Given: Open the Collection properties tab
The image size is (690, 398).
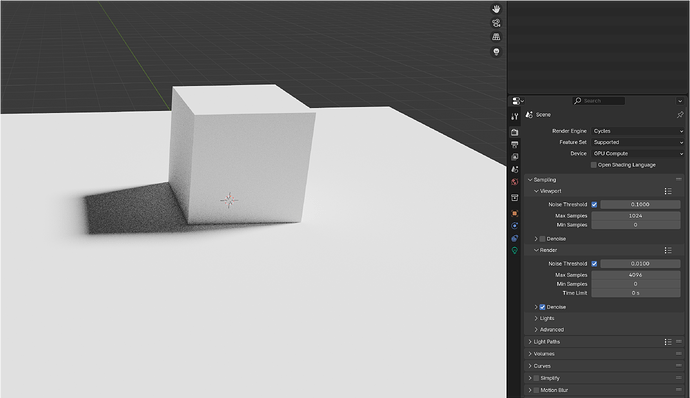Looking at the screenshot, I should pos(515,198).
